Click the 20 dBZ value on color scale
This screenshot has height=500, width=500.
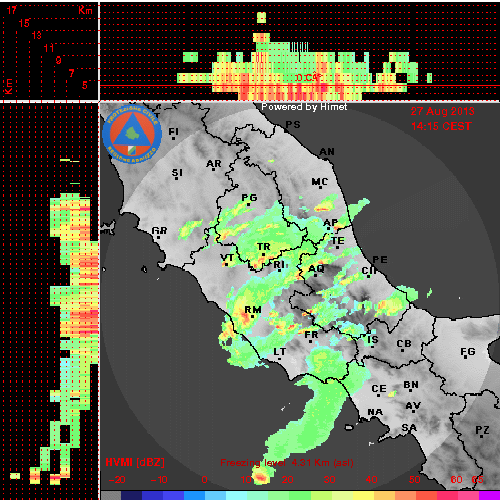click(287, 480)
